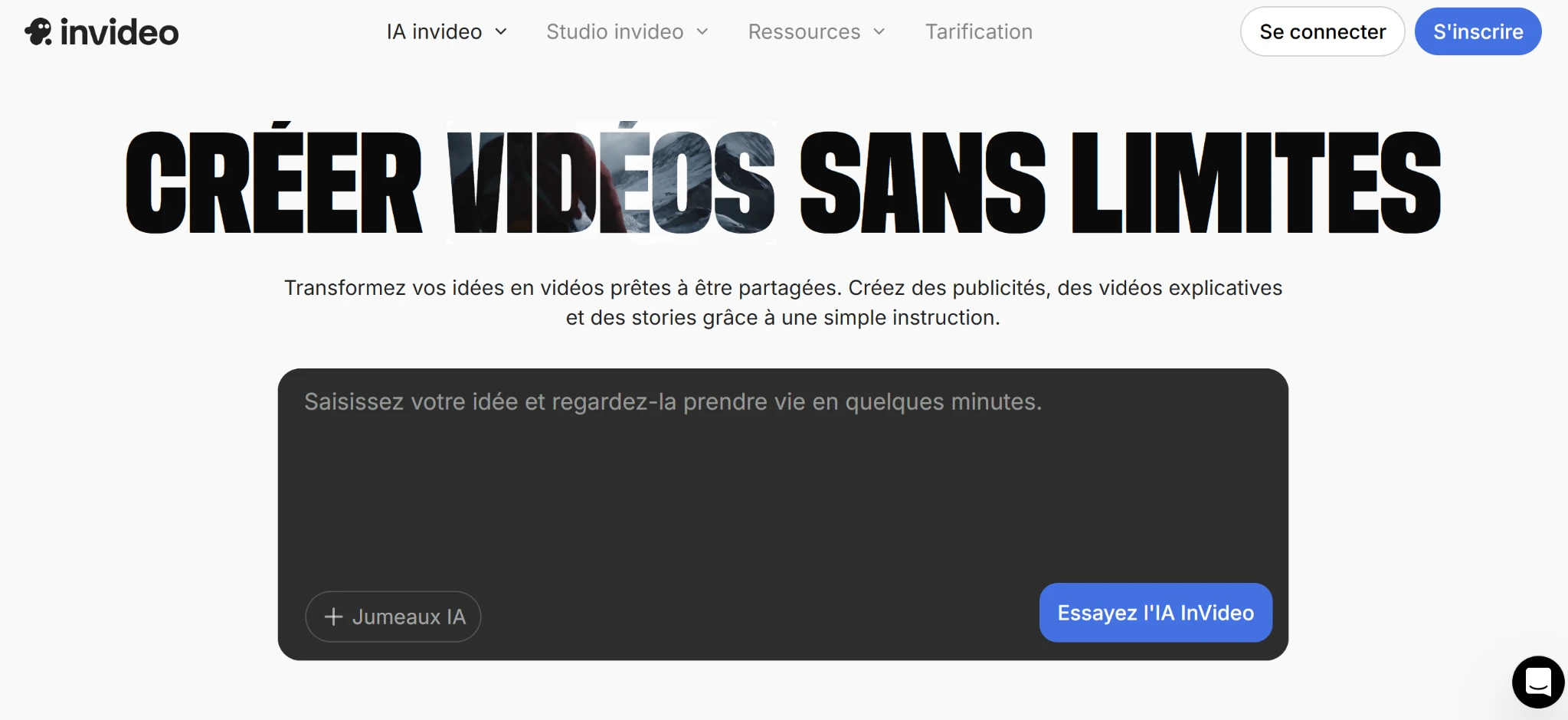Viewport: 1568px width, 720px height.
Task: Open the live chat bubble
Action: pyautogui.click(x=1537, y=682)
